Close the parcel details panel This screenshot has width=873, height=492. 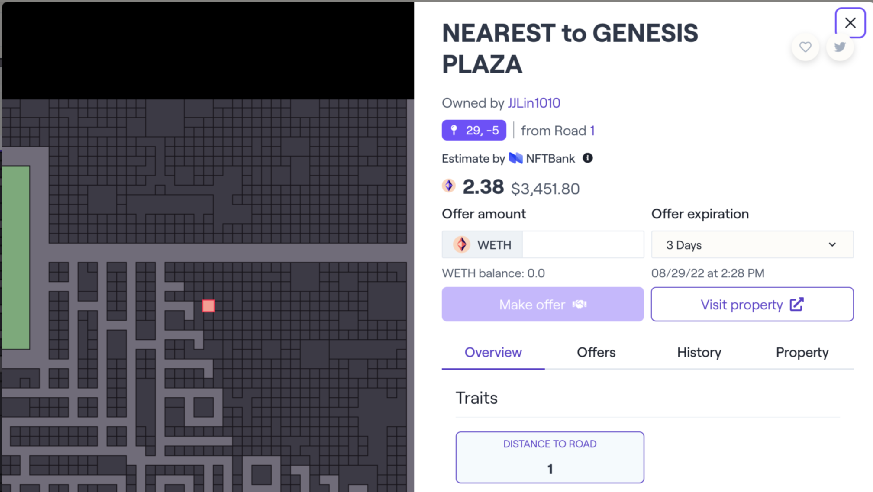[x=850, y=22]
